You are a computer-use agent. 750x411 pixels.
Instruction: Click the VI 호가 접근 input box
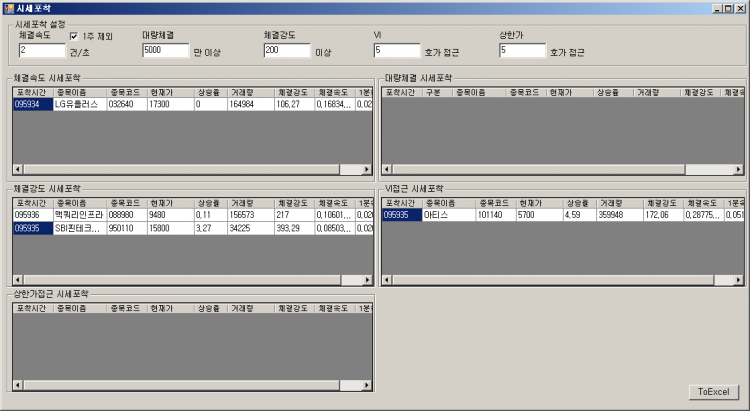[x=396, y=50]
